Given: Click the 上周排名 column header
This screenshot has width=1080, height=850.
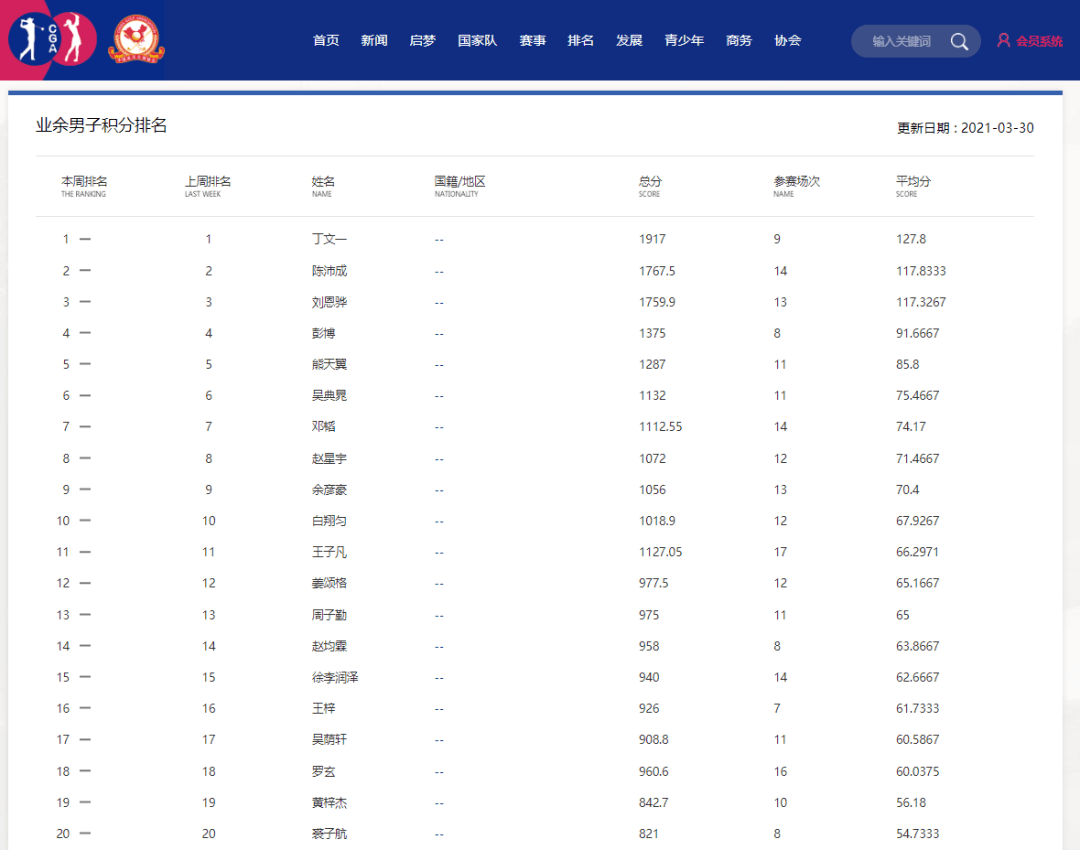Looking at the screenshot, I should point(207,186).
